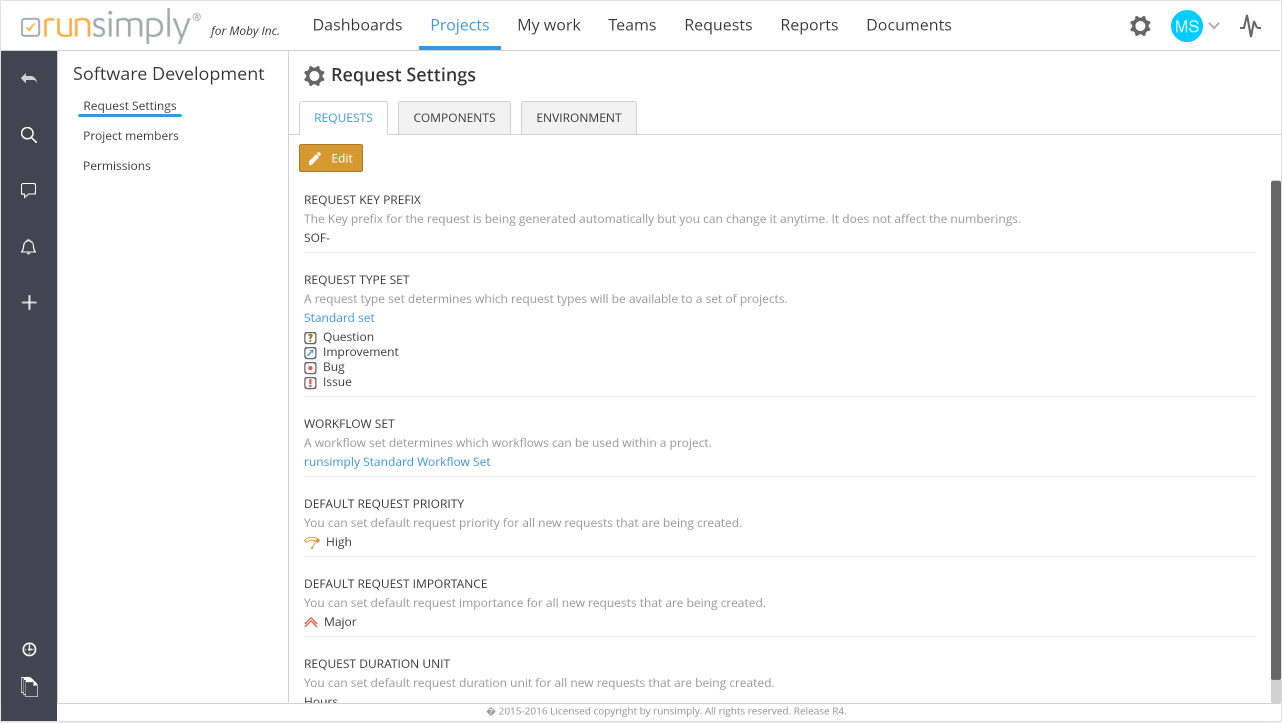The width and height of the screenshot is (1282, 723).
Task: Open the chat messages sidebar icon
Action: (29, 191)
